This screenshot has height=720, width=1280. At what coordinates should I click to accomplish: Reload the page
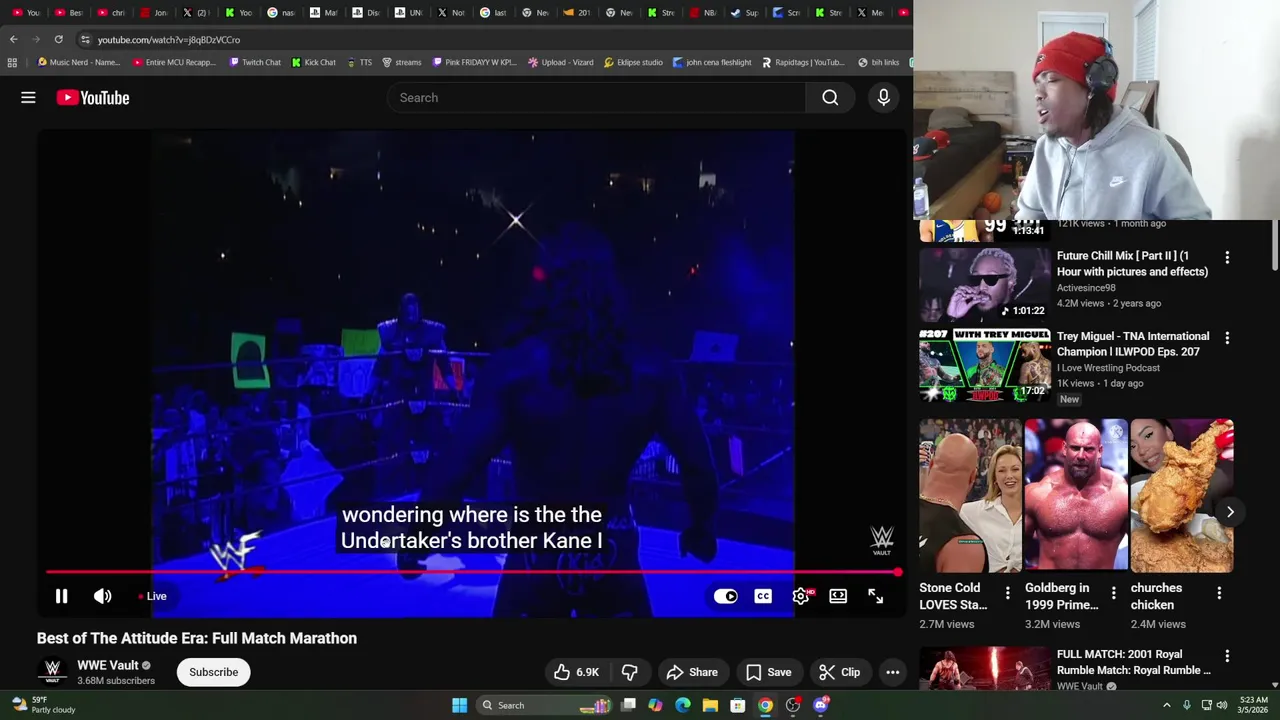tap(58, 39)
